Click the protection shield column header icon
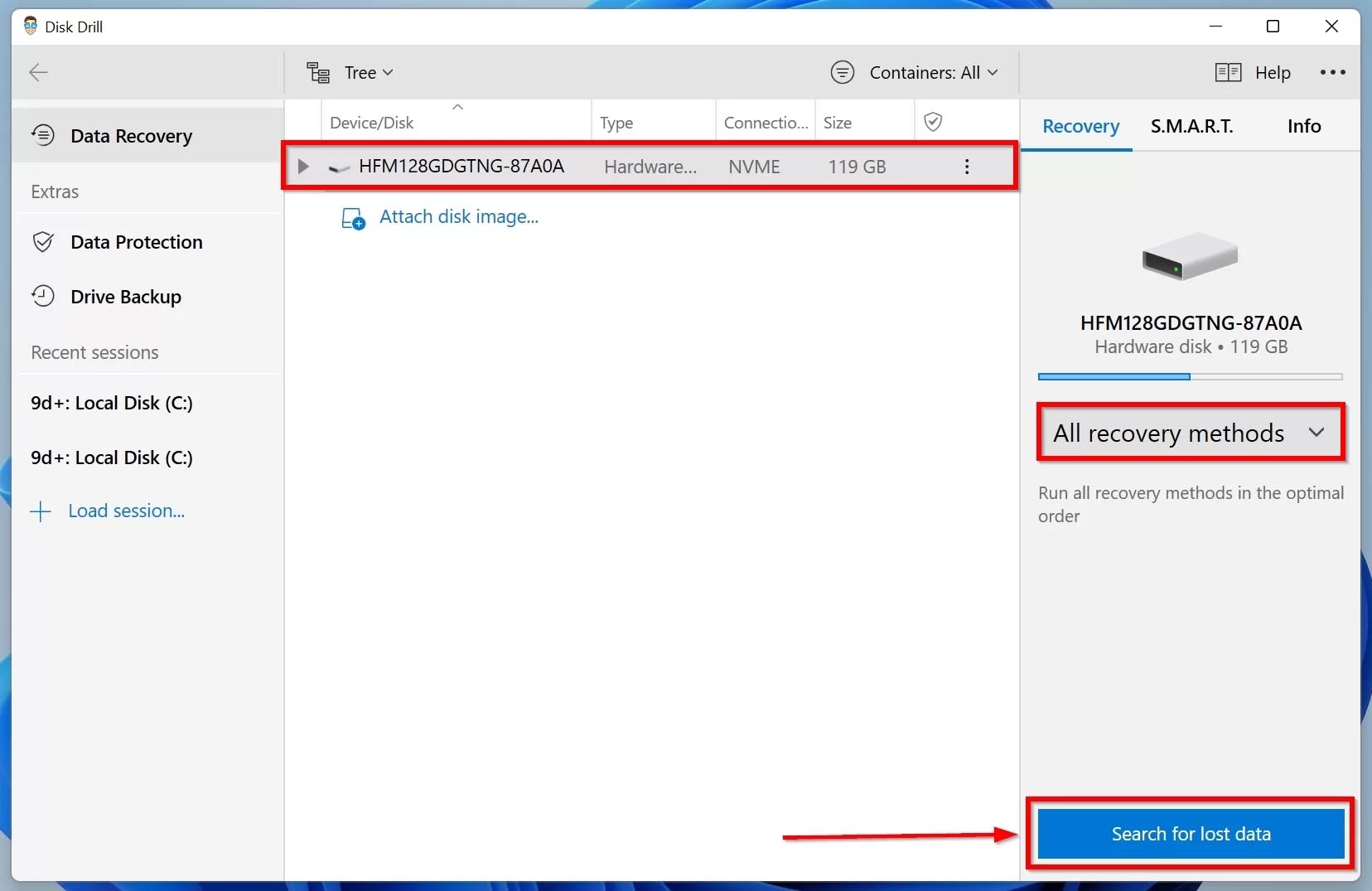 [933, 122]
